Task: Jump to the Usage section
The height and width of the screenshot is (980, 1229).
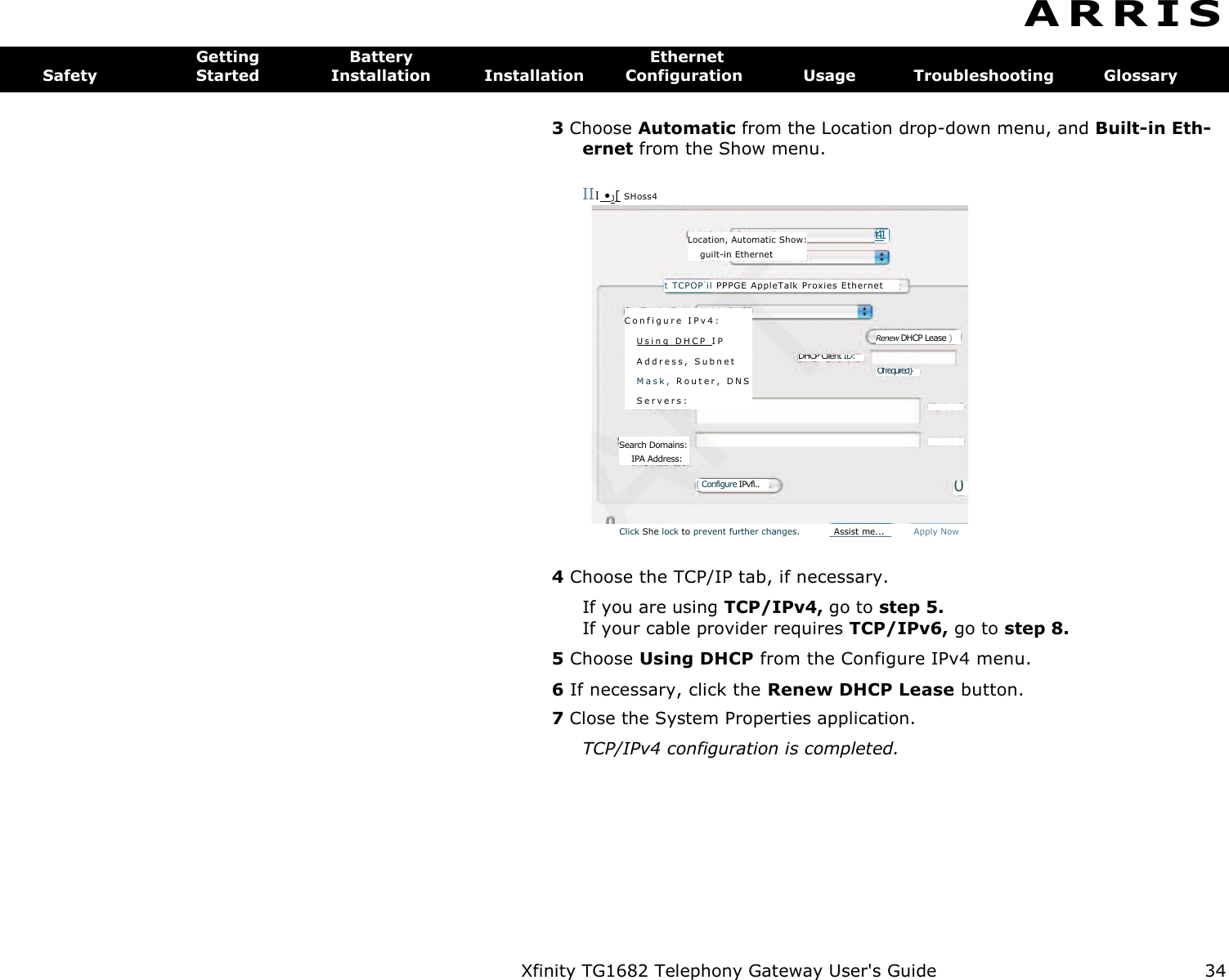Action: 829,75
